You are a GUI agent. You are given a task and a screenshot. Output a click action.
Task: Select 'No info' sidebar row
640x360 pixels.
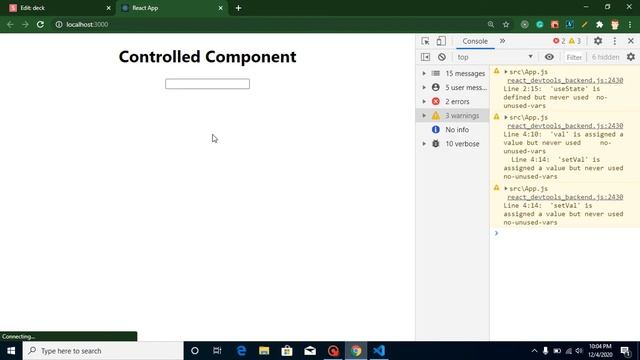pyautogui.click(x=453, y=130)
